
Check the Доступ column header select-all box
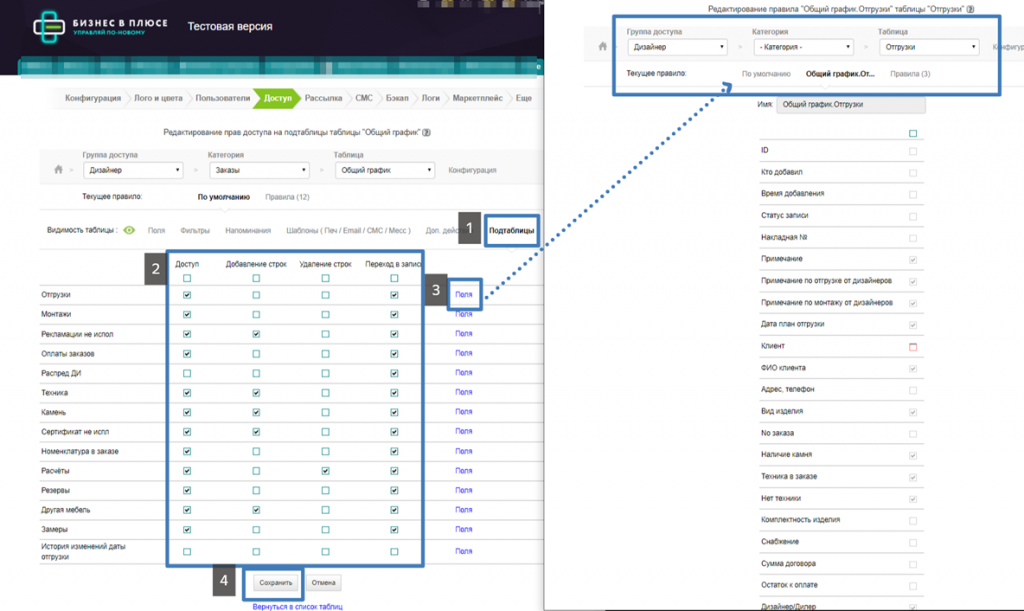click(x=187, y=279)
